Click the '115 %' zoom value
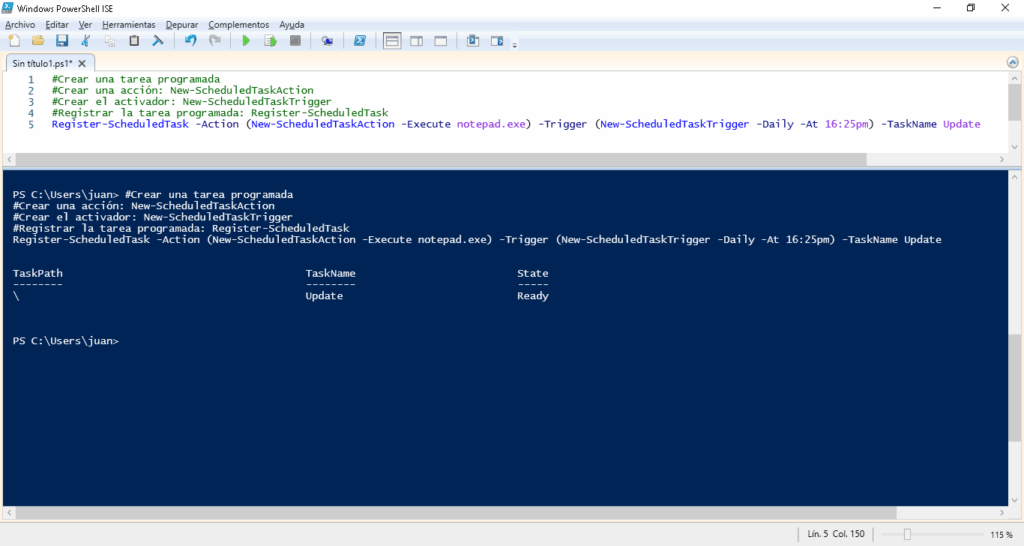Screen dimensions: 1024x546 (x=1000, y=535)
